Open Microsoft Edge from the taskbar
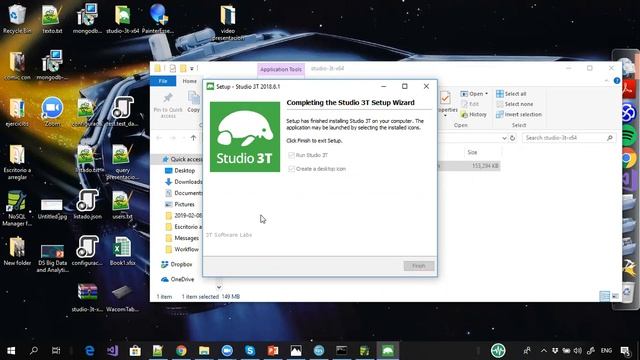640x360 pixels. tap(89, 350)
